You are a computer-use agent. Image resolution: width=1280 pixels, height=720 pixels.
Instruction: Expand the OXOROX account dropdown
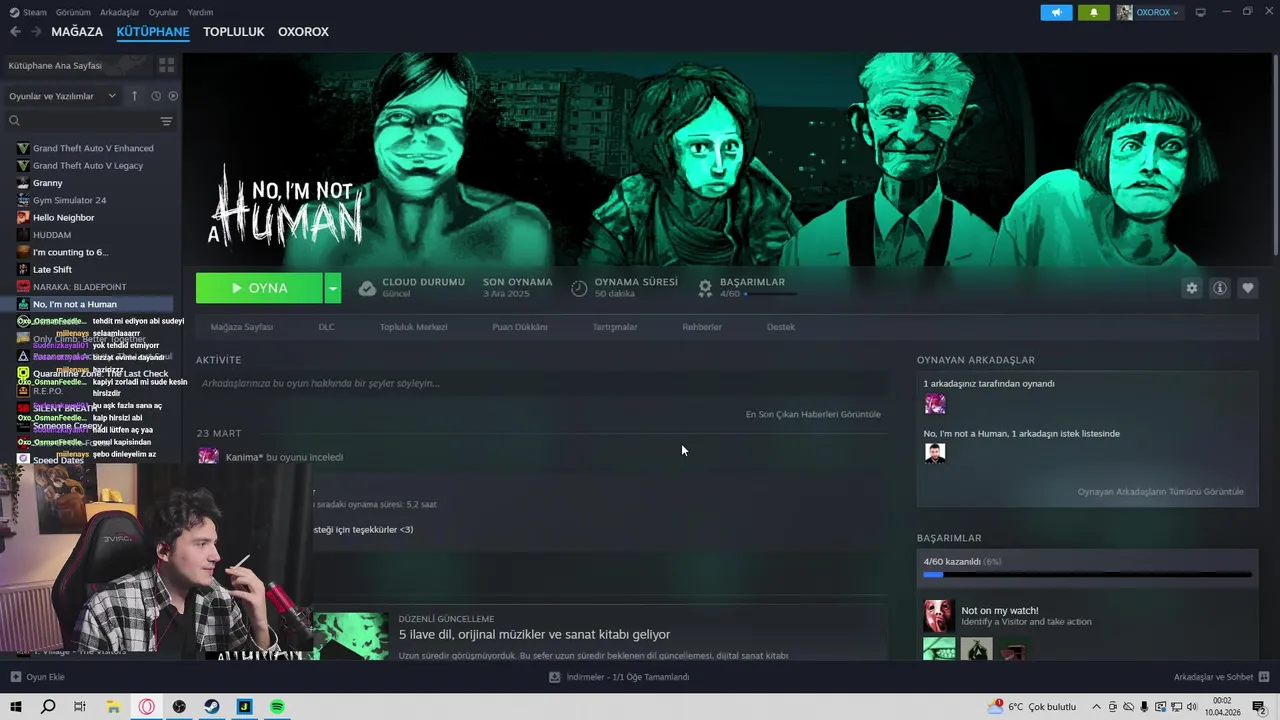tap(1149, 12)
